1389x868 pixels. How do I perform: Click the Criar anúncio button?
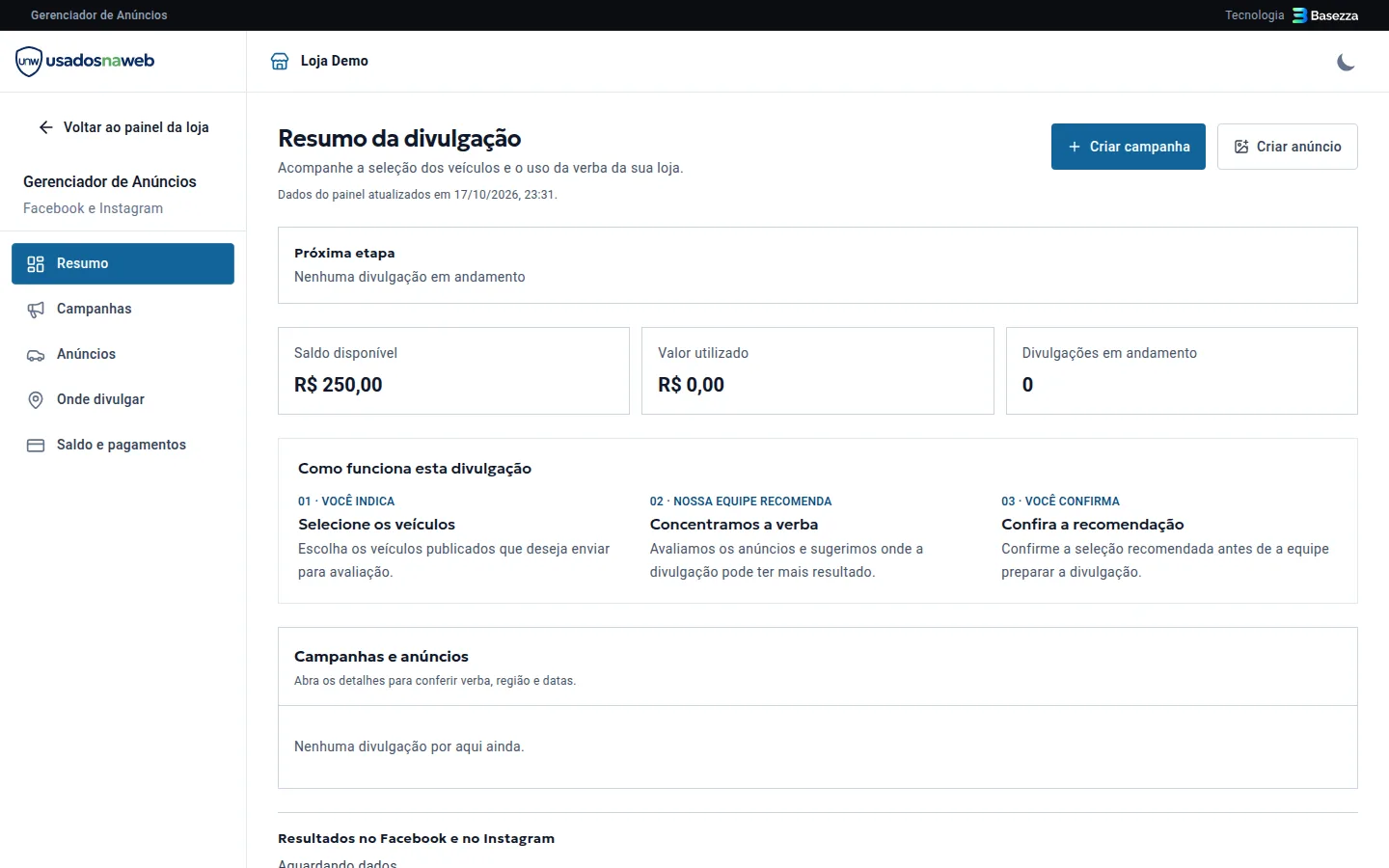[1288, 147]
